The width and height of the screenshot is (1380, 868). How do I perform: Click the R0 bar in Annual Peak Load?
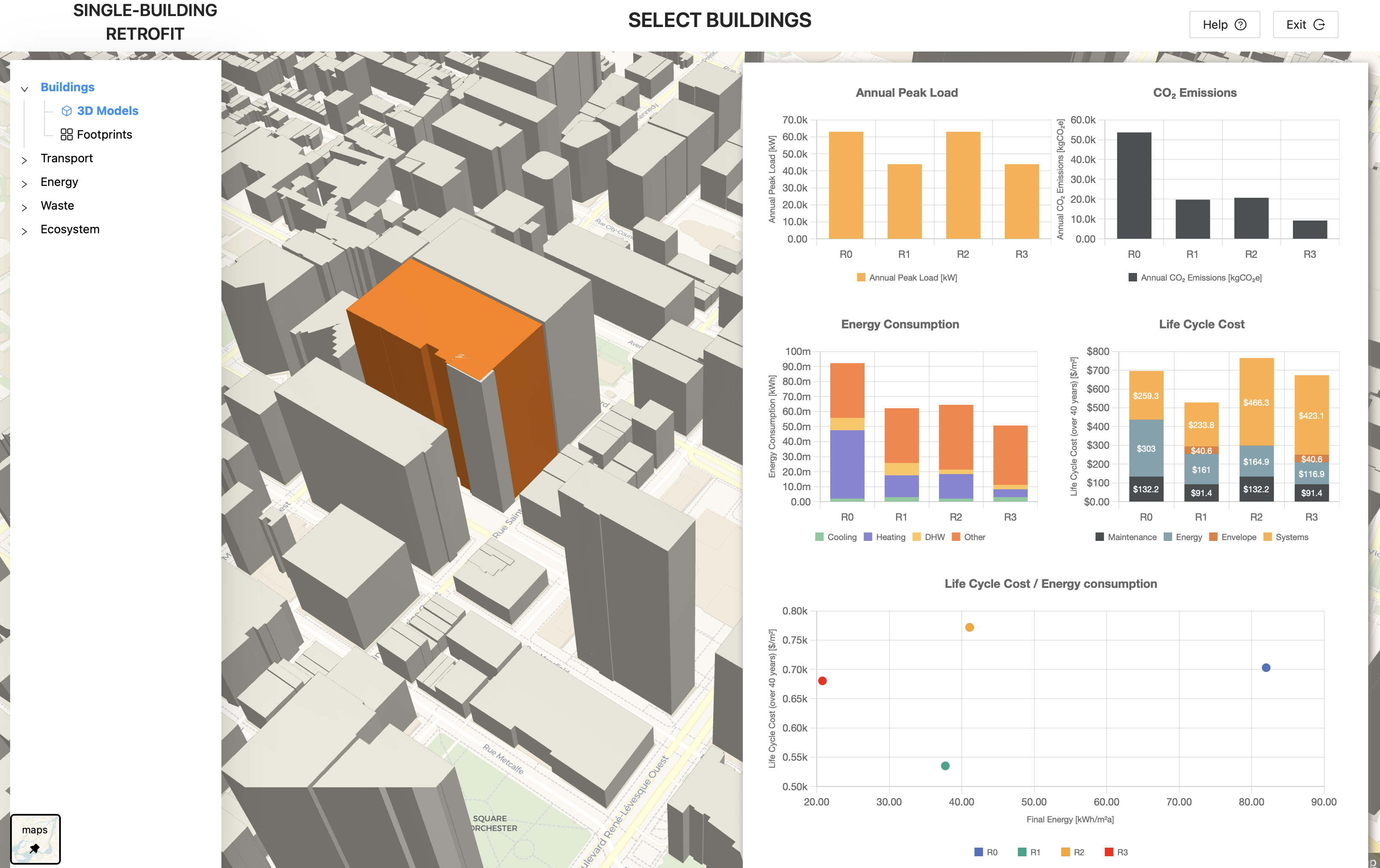[x=846, y=185]
